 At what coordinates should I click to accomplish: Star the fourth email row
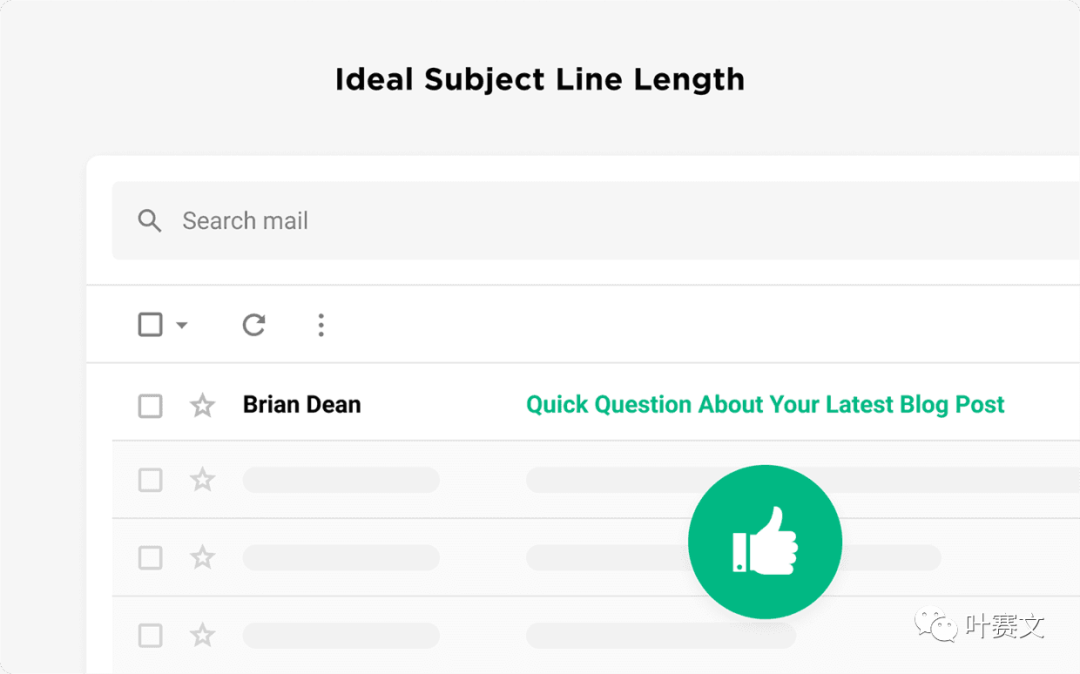click(x=202, y=635)
